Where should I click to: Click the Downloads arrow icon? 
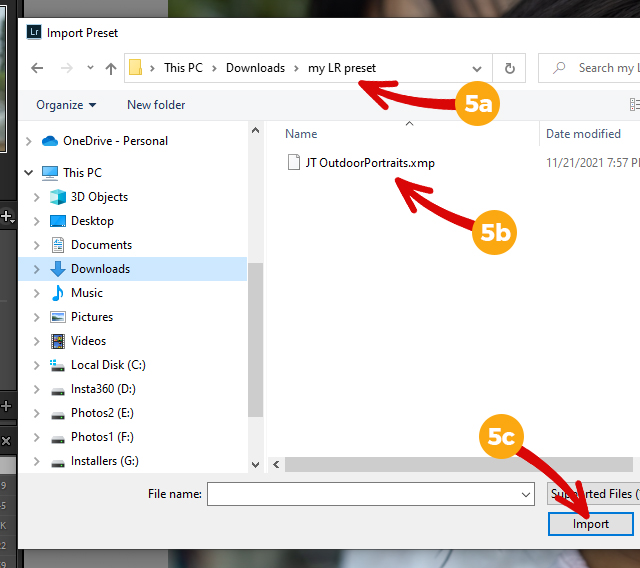pyautogui.click(x=58, y=269)
